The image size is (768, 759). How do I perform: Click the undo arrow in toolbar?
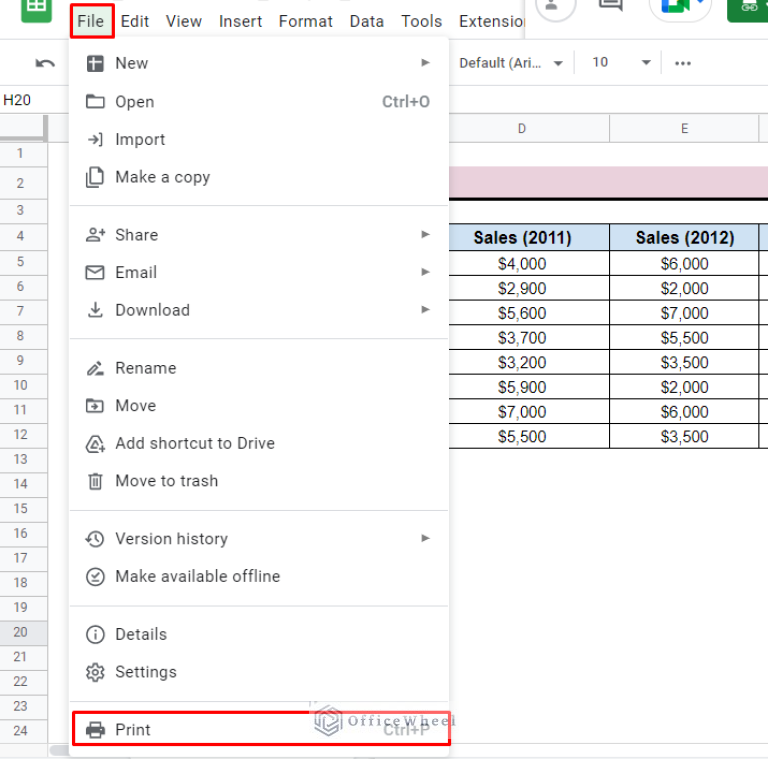click(45, 63)
